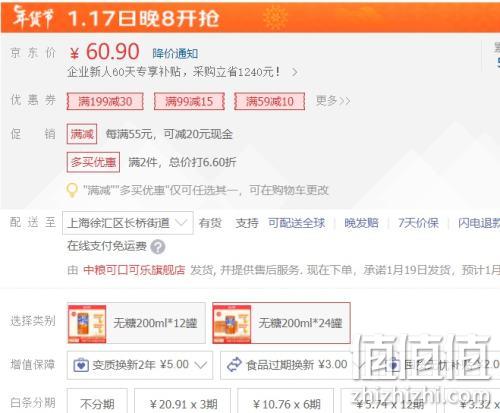Claim the 满59减10 coupon

pyautogui.click(x=270, y=101)
